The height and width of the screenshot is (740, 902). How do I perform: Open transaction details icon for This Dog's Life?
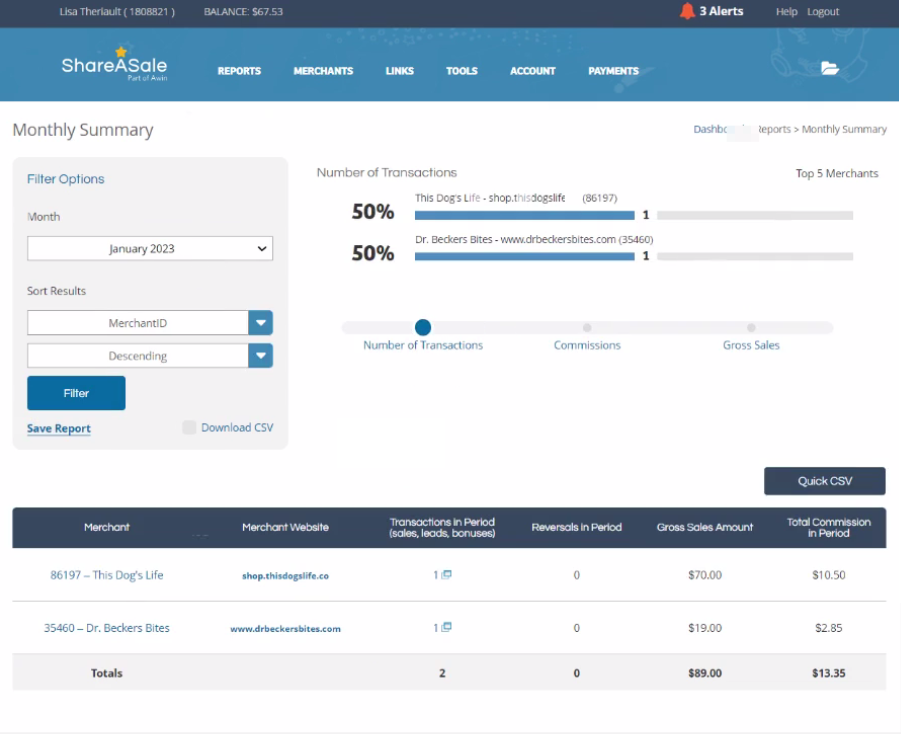446,574
